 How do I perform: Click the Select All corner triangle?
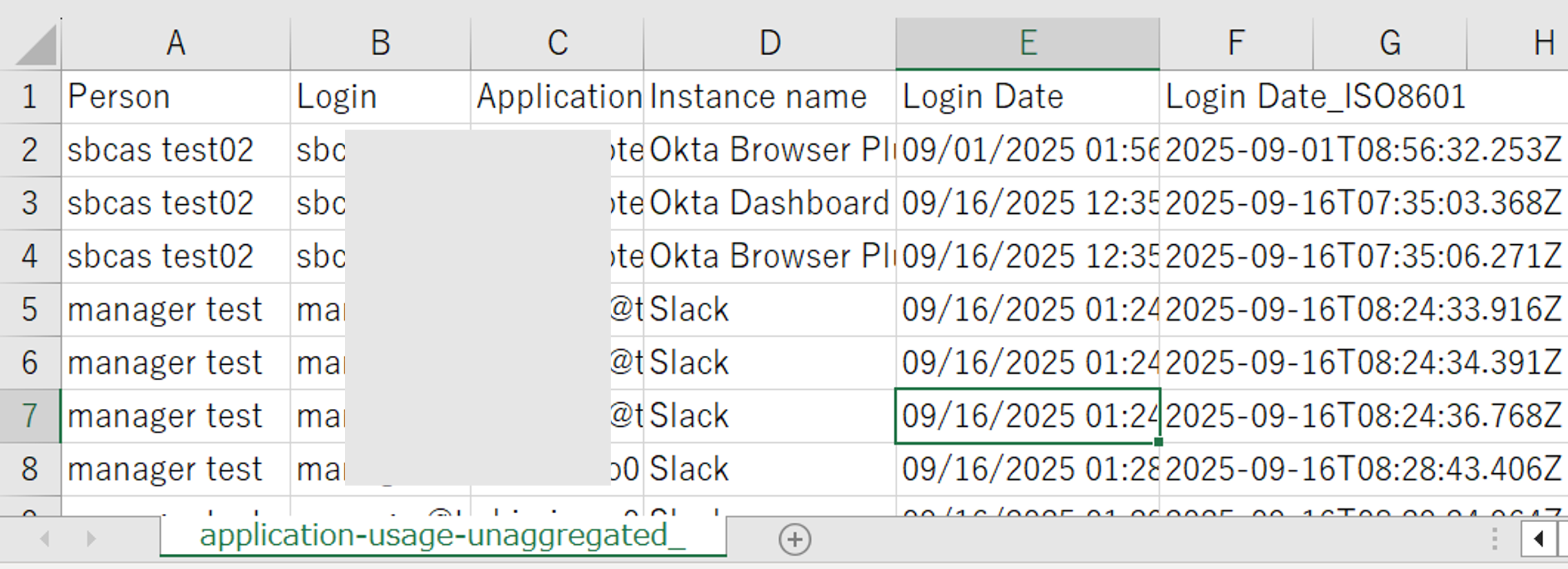[x=35, y=45]
